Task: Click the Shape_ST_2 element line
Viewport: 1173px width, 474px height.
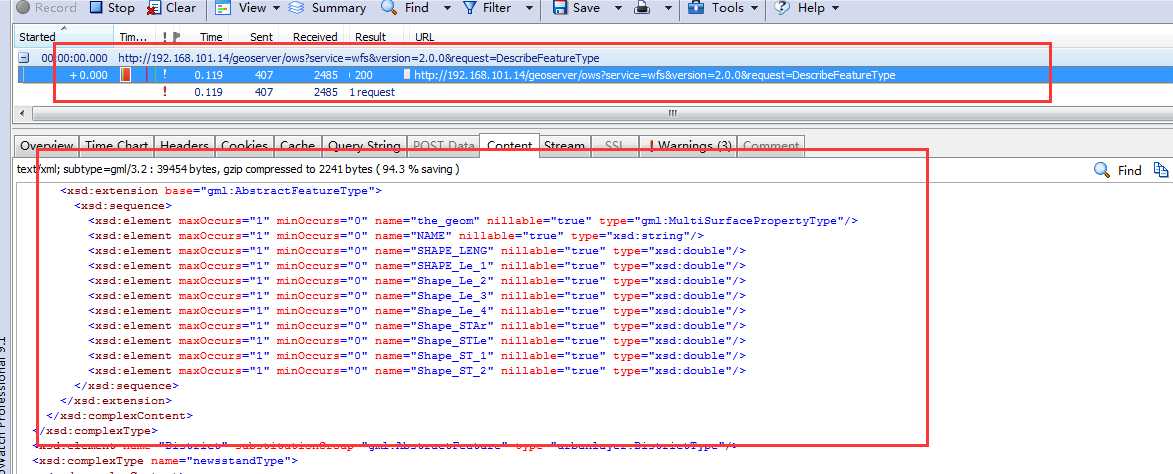Action: tap(417, 370)
